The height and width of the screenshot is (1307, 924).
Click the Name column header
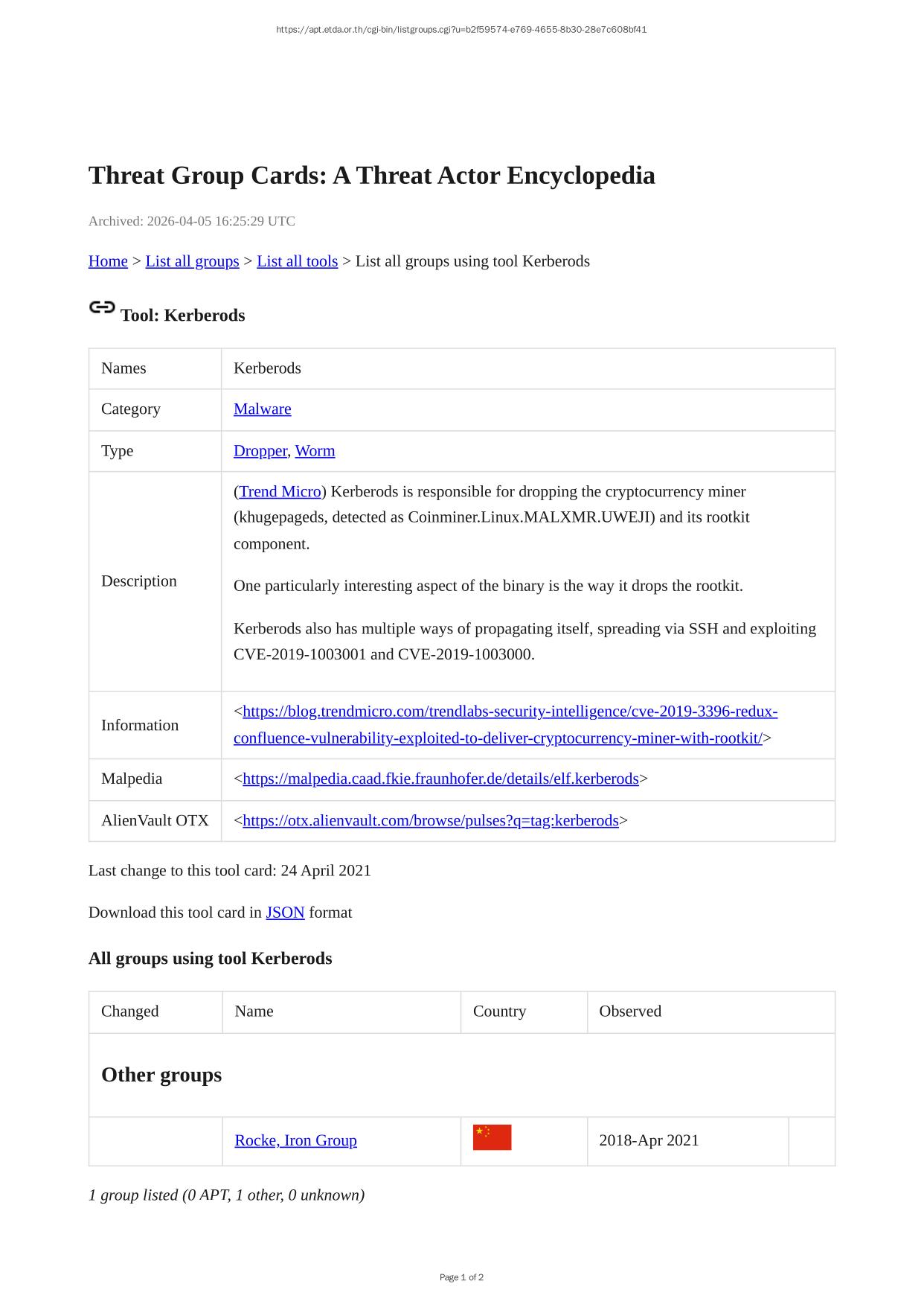[x=254, y=1011]
